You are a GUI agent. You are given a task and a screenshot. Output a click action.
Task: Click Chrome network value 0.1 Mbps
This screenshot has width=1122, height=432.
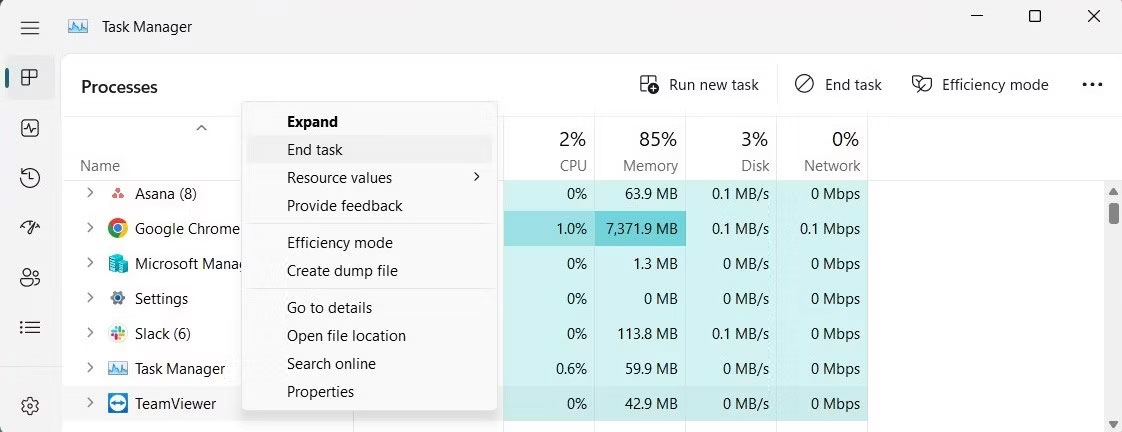pos(830,229)
